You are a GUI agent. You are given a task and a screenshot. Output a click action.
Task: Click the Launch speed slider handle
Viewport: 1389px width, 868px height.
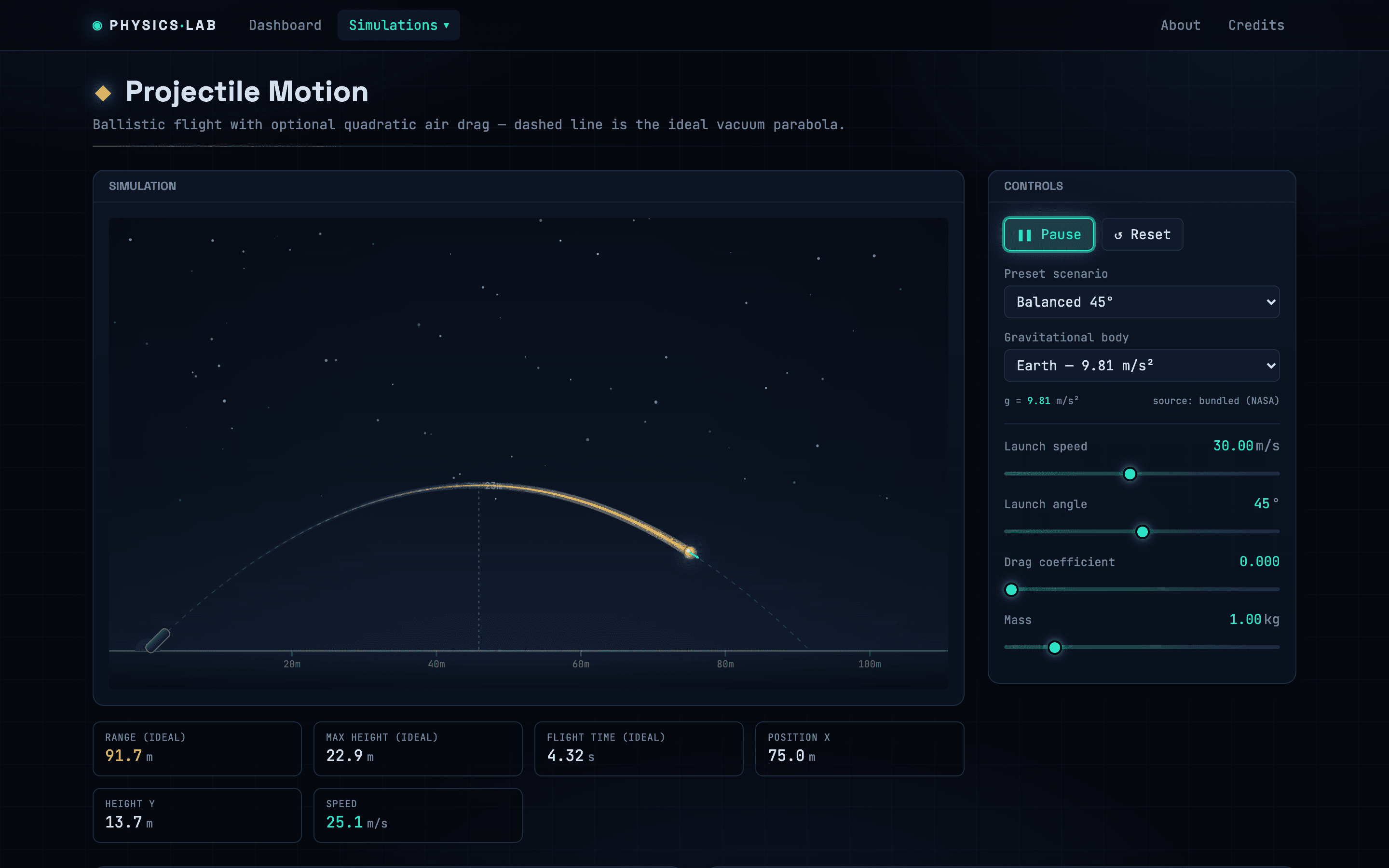(1130, 474)
